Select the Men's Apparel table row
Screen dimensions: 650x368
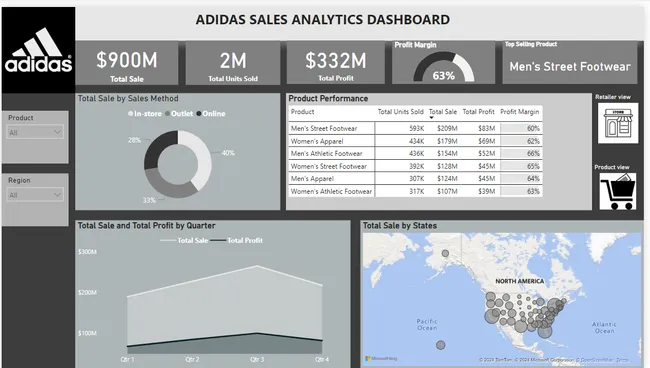click(x=415, y=179)
